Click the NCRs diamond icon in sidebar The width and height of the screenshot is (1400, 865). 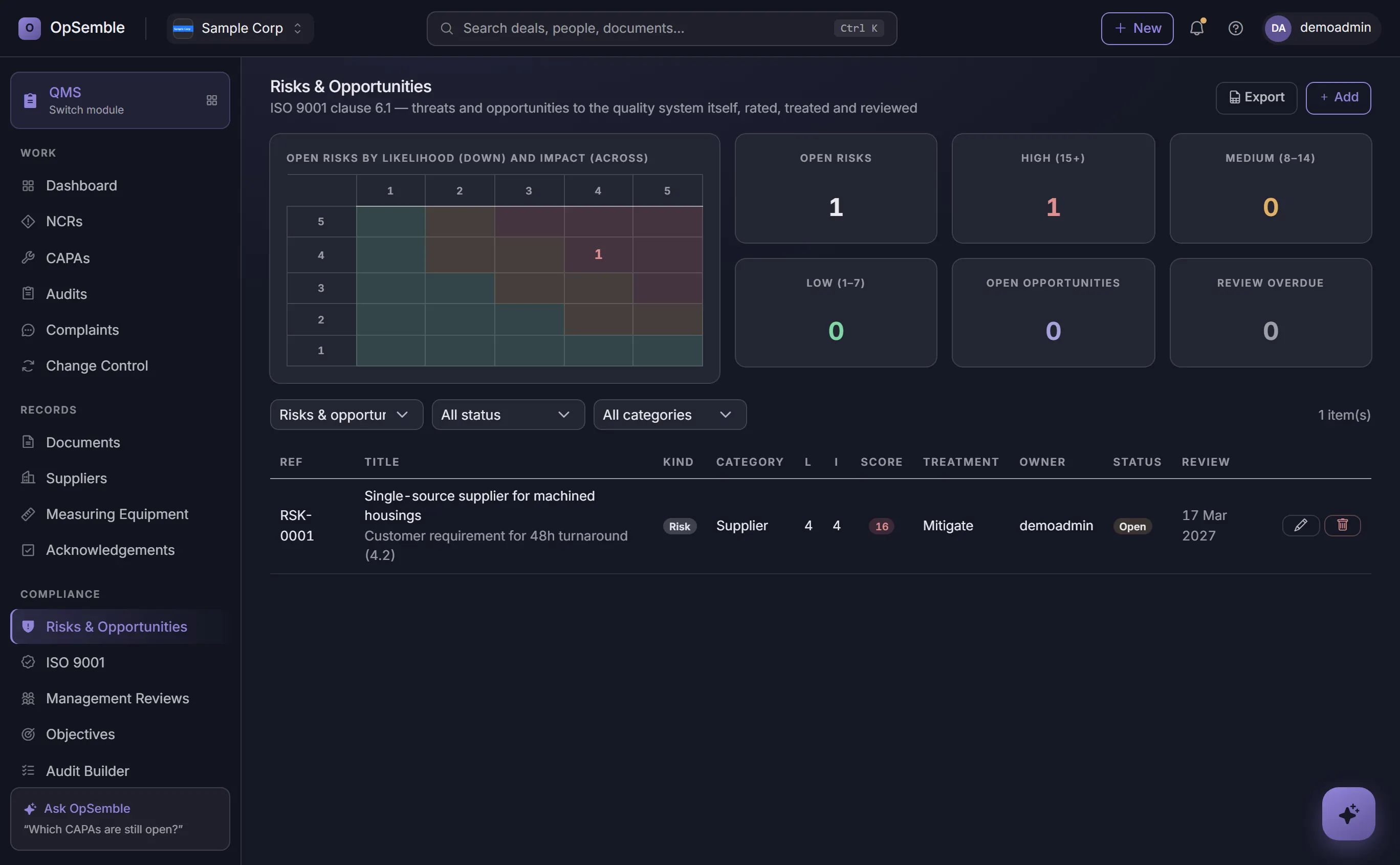pos(28,222)
